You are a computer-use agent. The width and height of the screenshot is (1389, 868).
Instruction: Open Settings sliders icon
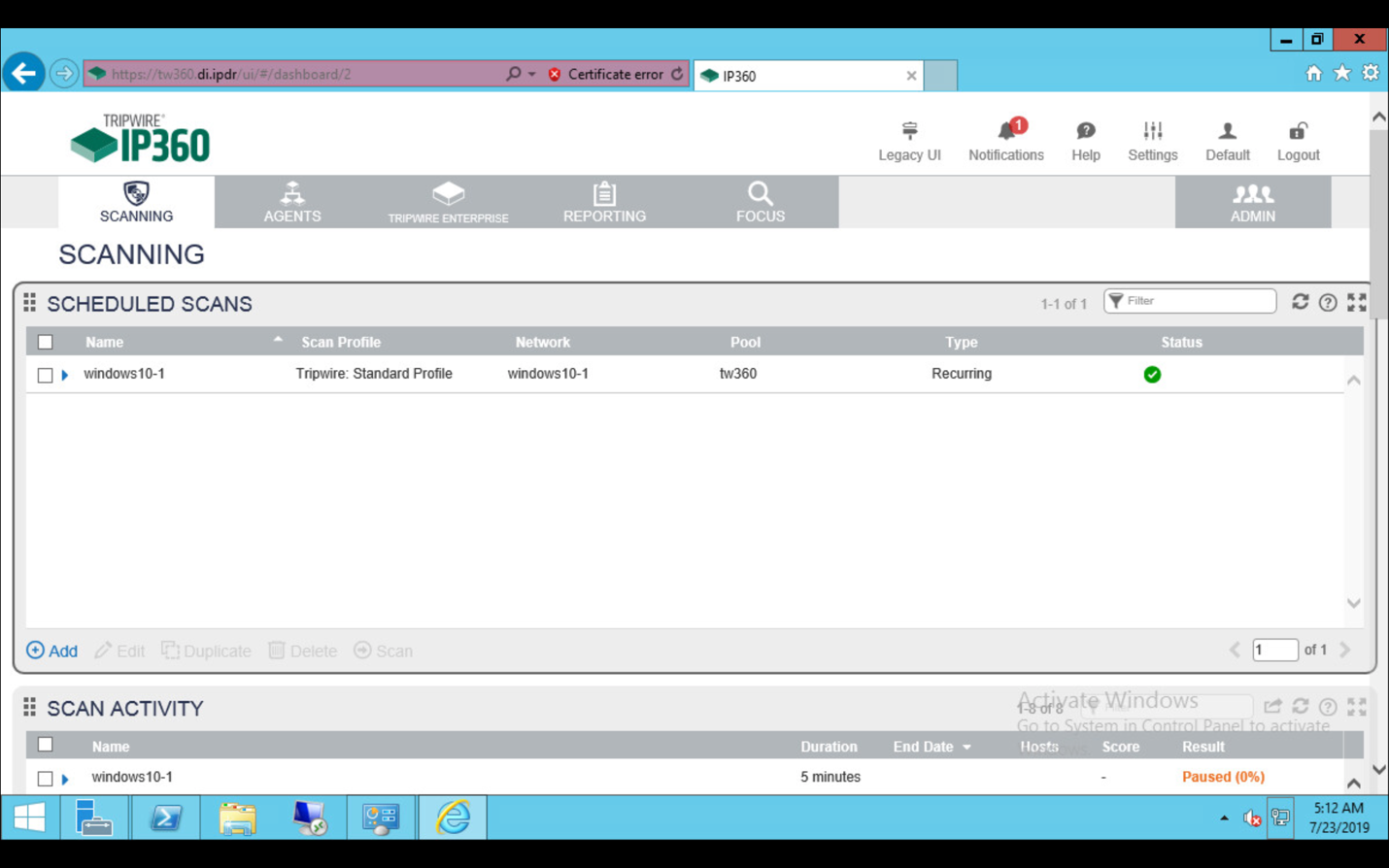(x=1153, y=131)
